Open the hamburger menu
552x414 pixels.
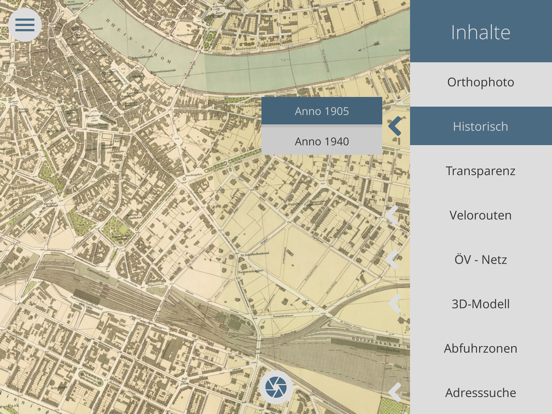tap(25, 25)
